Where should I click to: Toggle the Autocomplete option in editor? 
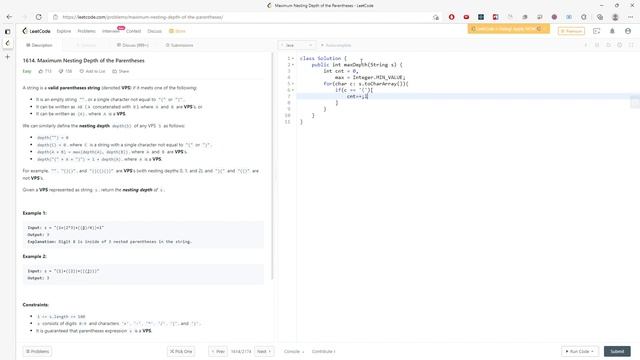point(336,45)
